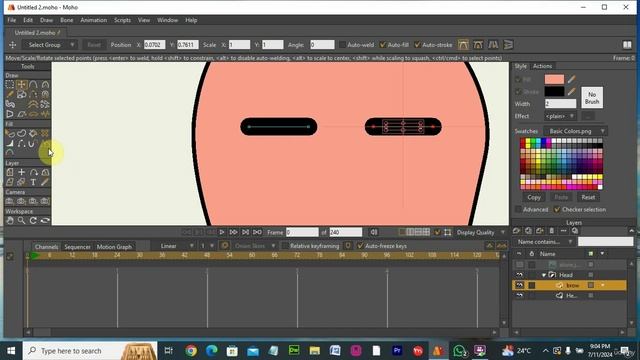
Task: Select the Text tool in Layer tools
Action: (33, 182)
